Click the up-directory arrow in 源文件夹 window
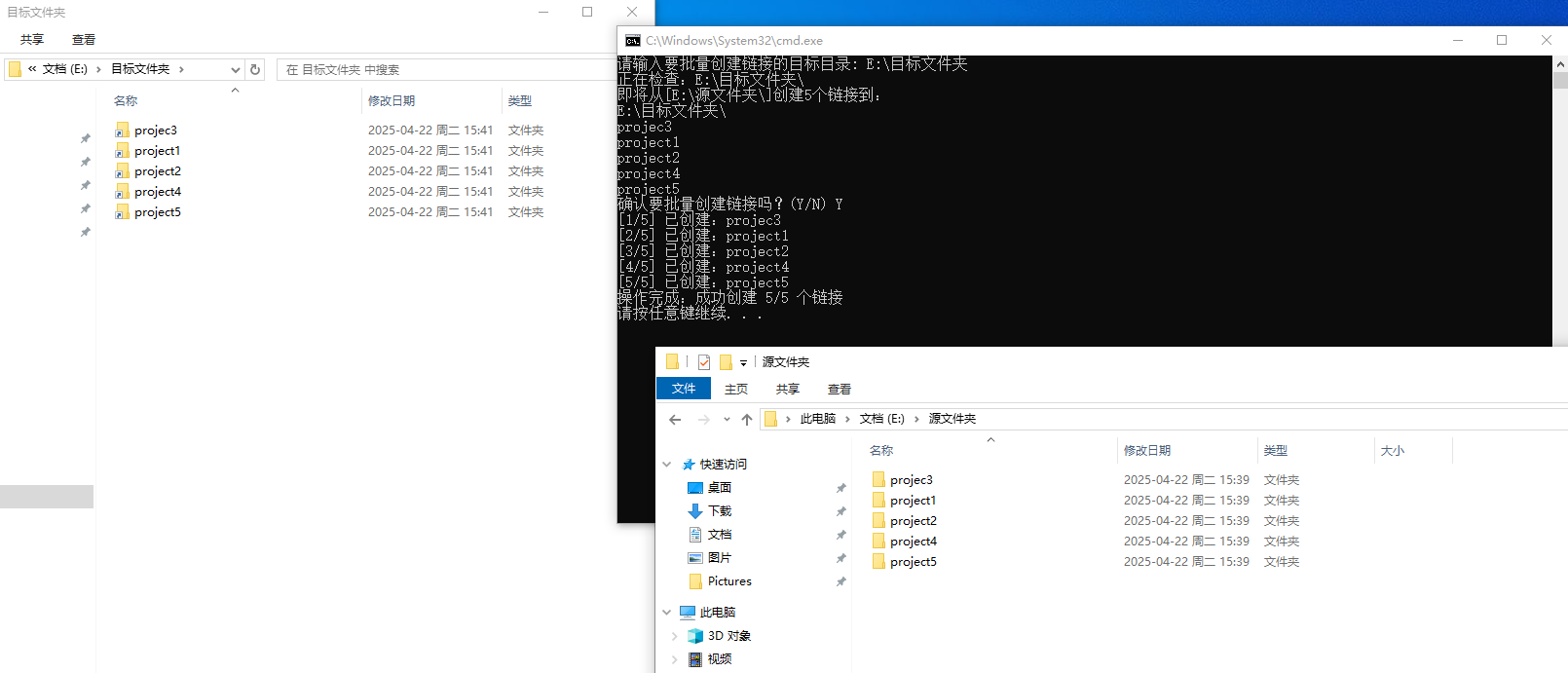Screen dimensions: 1568x673 click(x=747, y=419)
